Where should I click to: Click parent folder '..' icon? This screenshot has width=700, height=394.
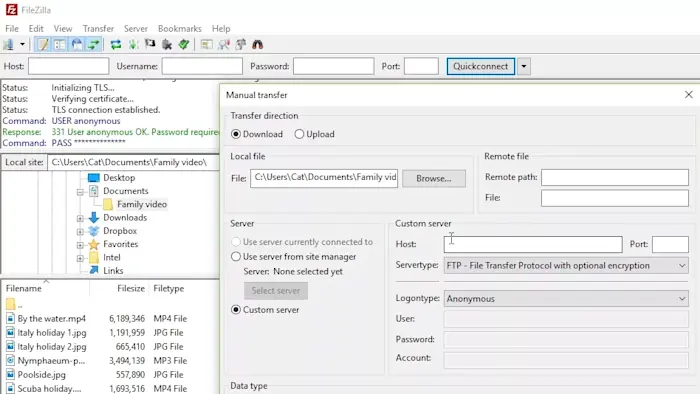coord(11,304)
